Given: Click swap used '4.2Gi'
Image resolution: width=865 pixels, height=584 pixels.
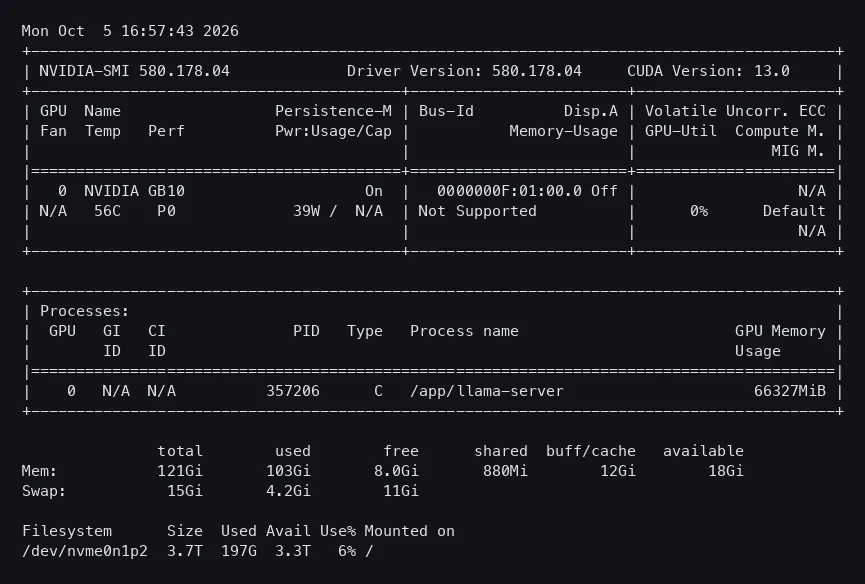Looking at the screenshot, I should point(289,491).
